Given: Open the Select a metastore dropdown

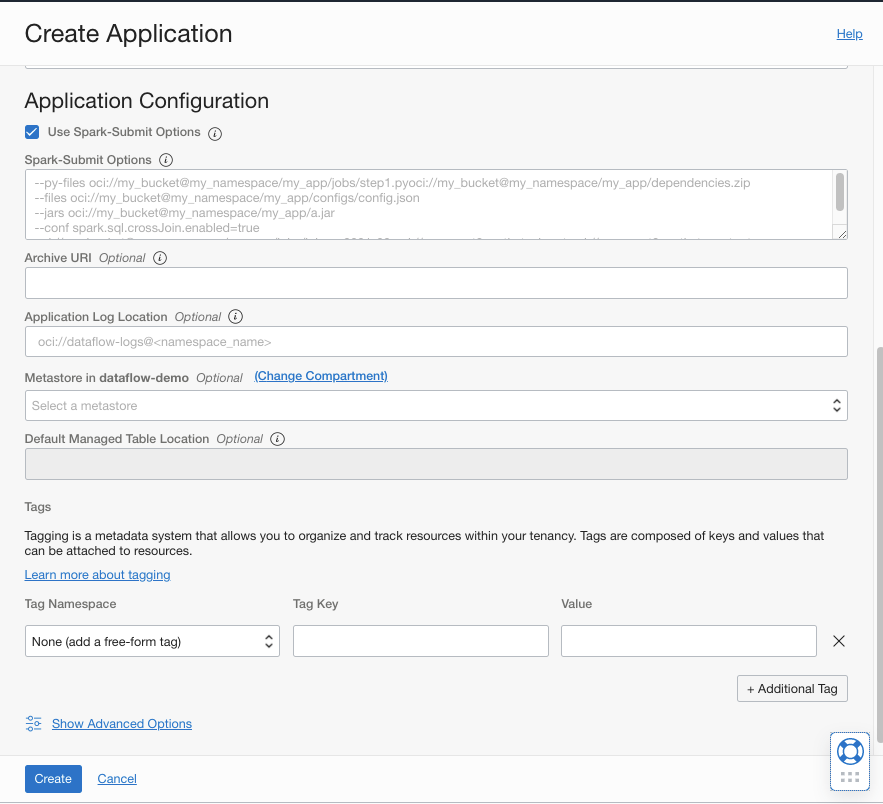Looking at the screenshot, I should tap(436, 405).
